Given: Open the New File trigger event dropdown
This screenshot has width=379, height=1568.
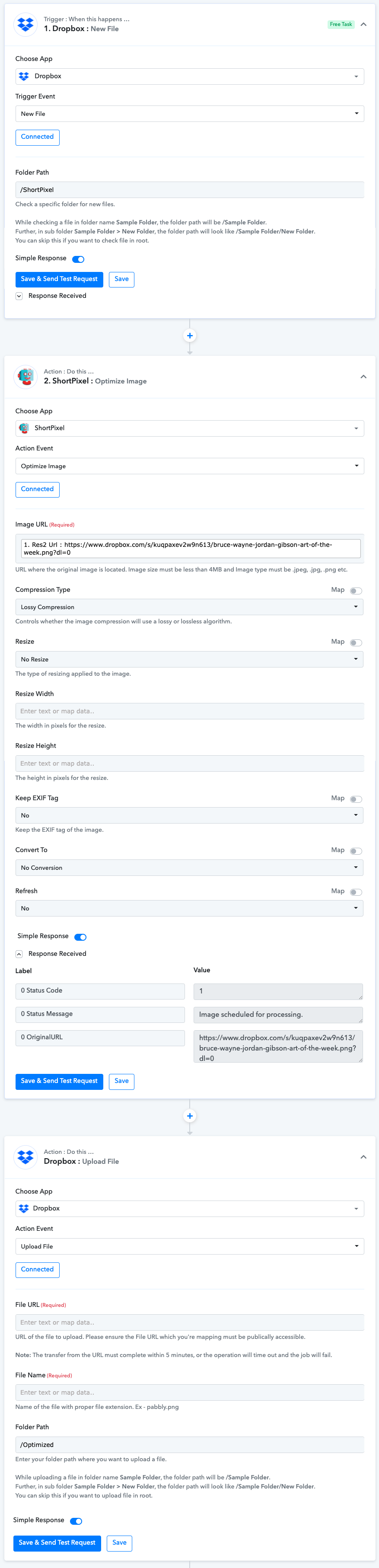Looking at the screenshot, I should (189, 114).
